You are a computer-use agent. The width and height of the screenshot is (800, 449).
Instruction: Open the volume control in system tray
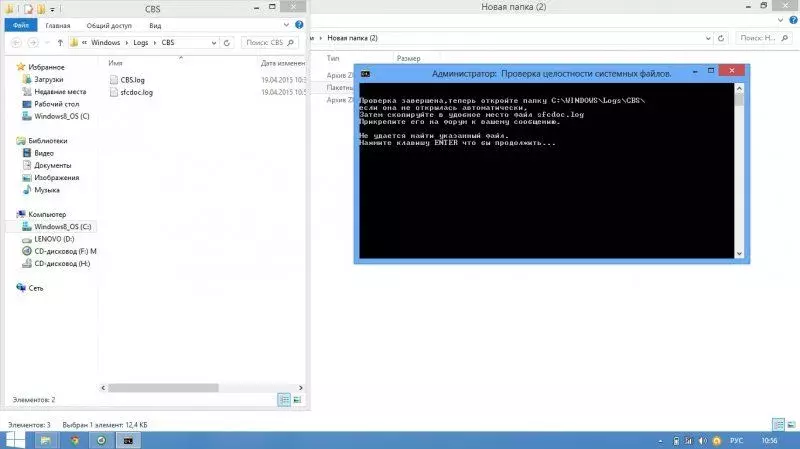click(703, 440)
